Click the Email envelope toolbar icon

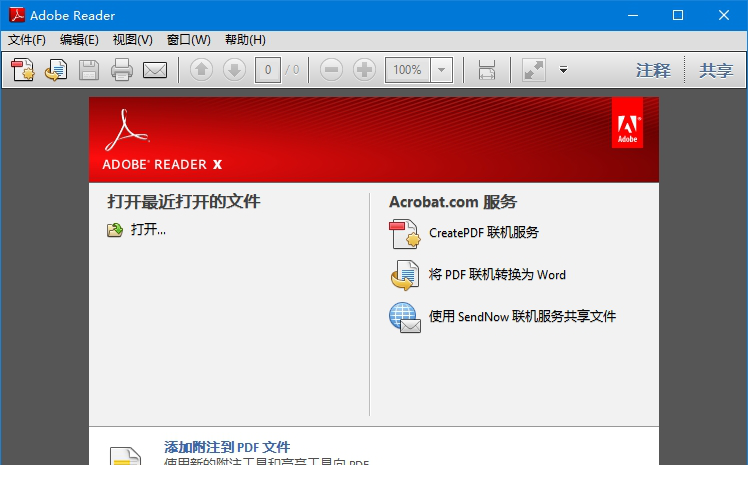[x=155, y=70]
